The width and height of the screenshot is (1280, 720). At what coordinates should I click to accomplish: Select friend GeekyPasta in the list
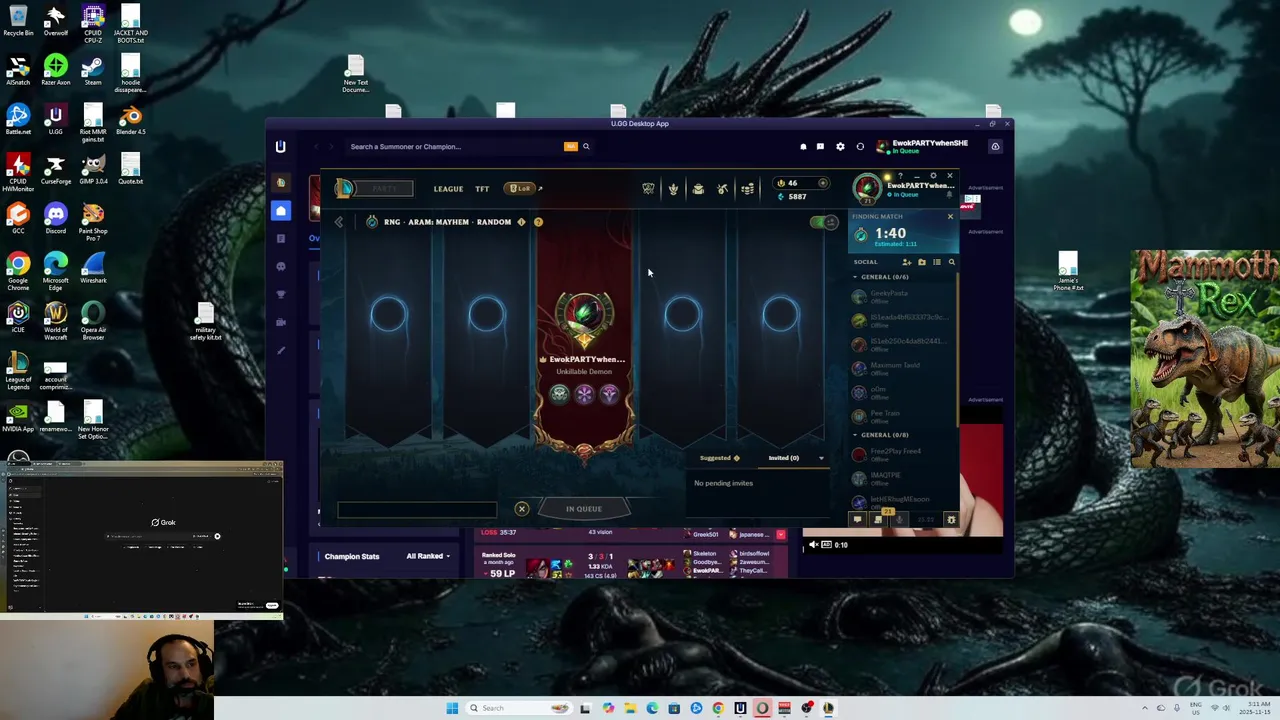pyautogui.click(x=900, y=297)
